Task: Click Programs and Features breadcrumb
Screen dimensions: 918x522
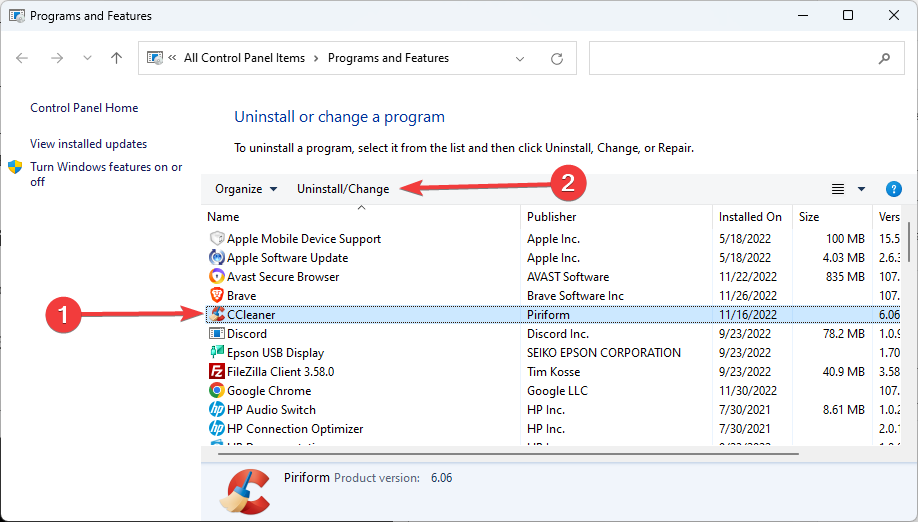Action: click(x=388, y=58)
